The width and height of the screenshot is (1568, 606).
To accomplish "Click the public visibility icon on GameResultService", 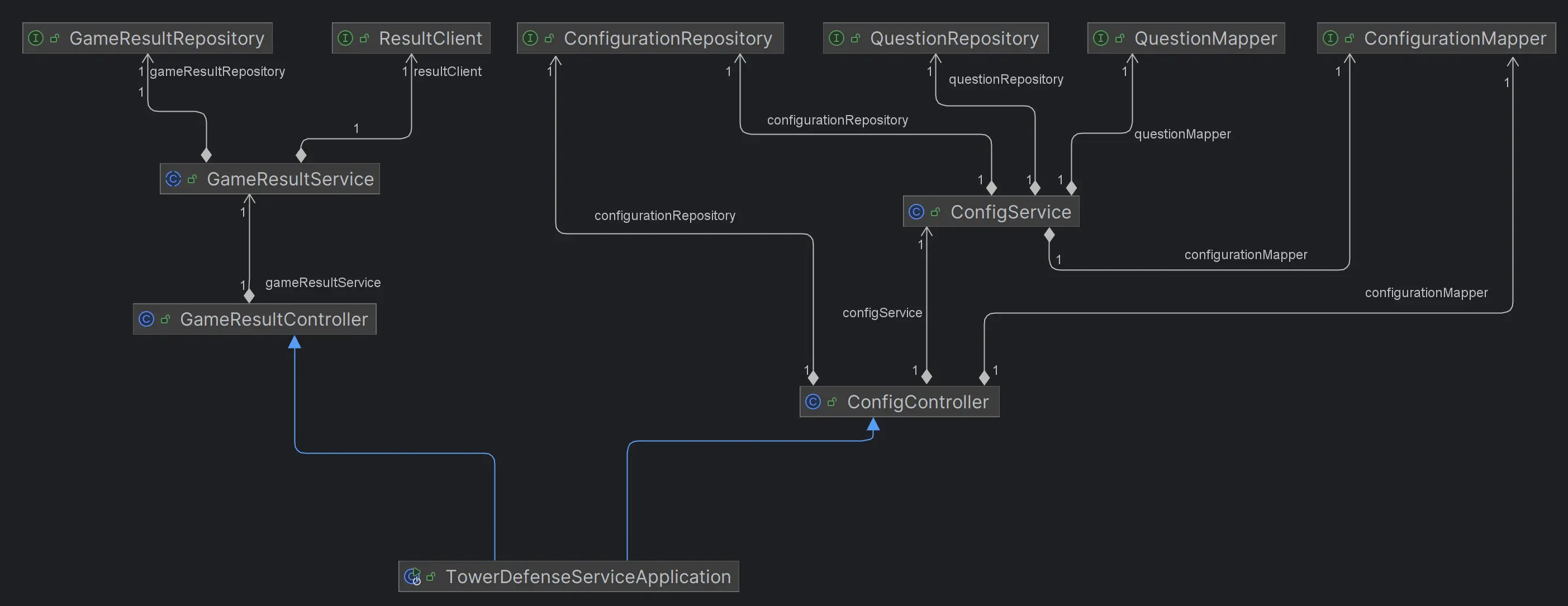I will click(x=192, y=179).
